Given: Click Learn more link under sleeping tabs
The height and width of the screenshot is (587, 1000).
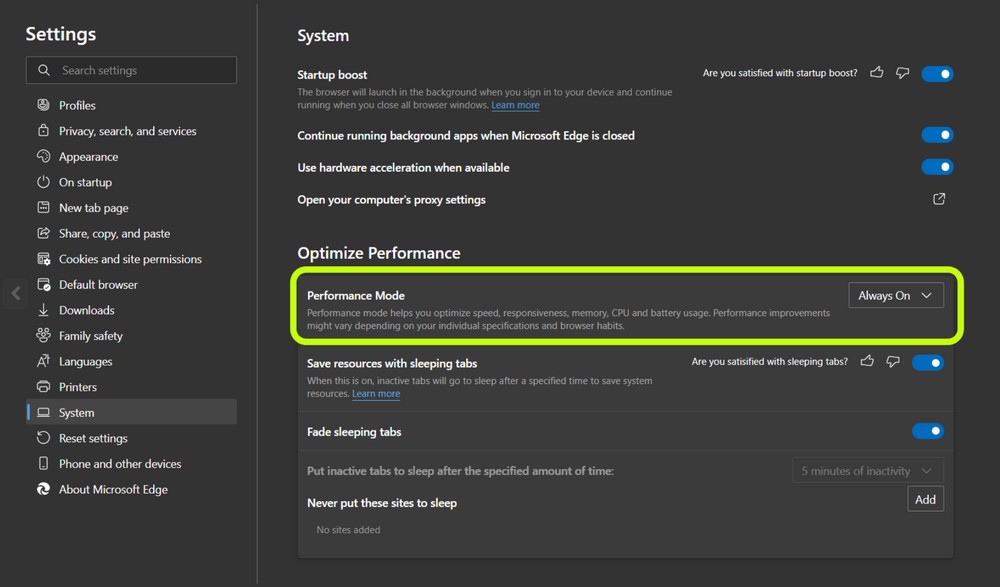Looking at the screenshot, I should click(376, 394).
